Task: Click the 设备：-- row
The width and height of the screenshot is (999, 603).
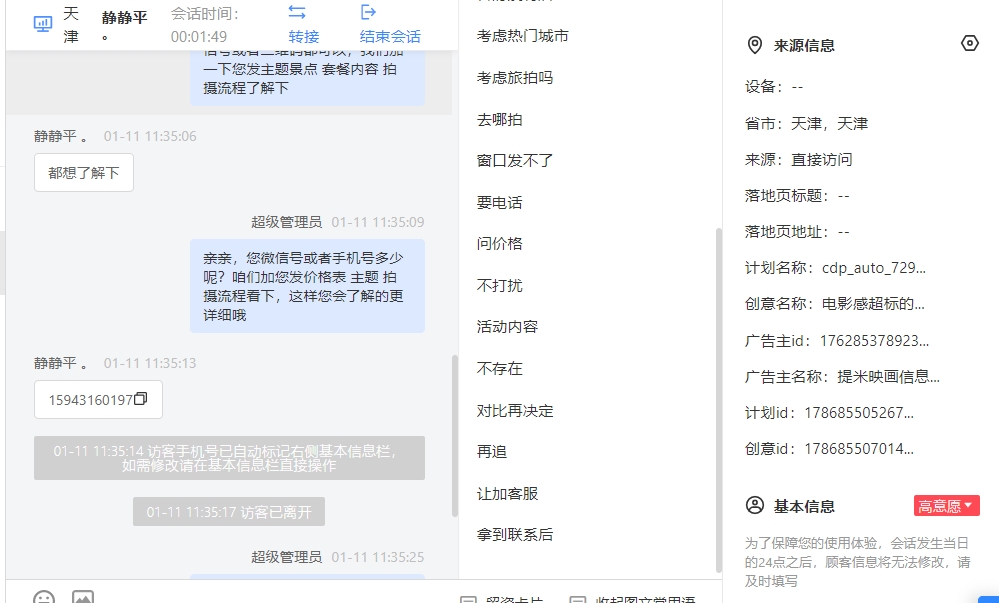Action: 774,87
